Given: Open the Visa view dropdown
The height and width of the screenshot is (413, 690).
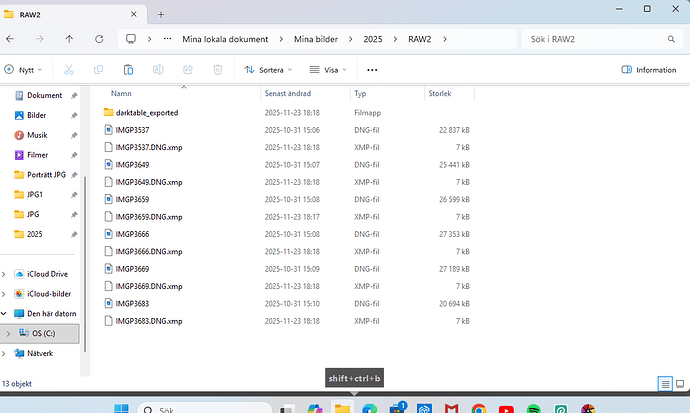Looking at the screenshot, I should coord(330,70).
